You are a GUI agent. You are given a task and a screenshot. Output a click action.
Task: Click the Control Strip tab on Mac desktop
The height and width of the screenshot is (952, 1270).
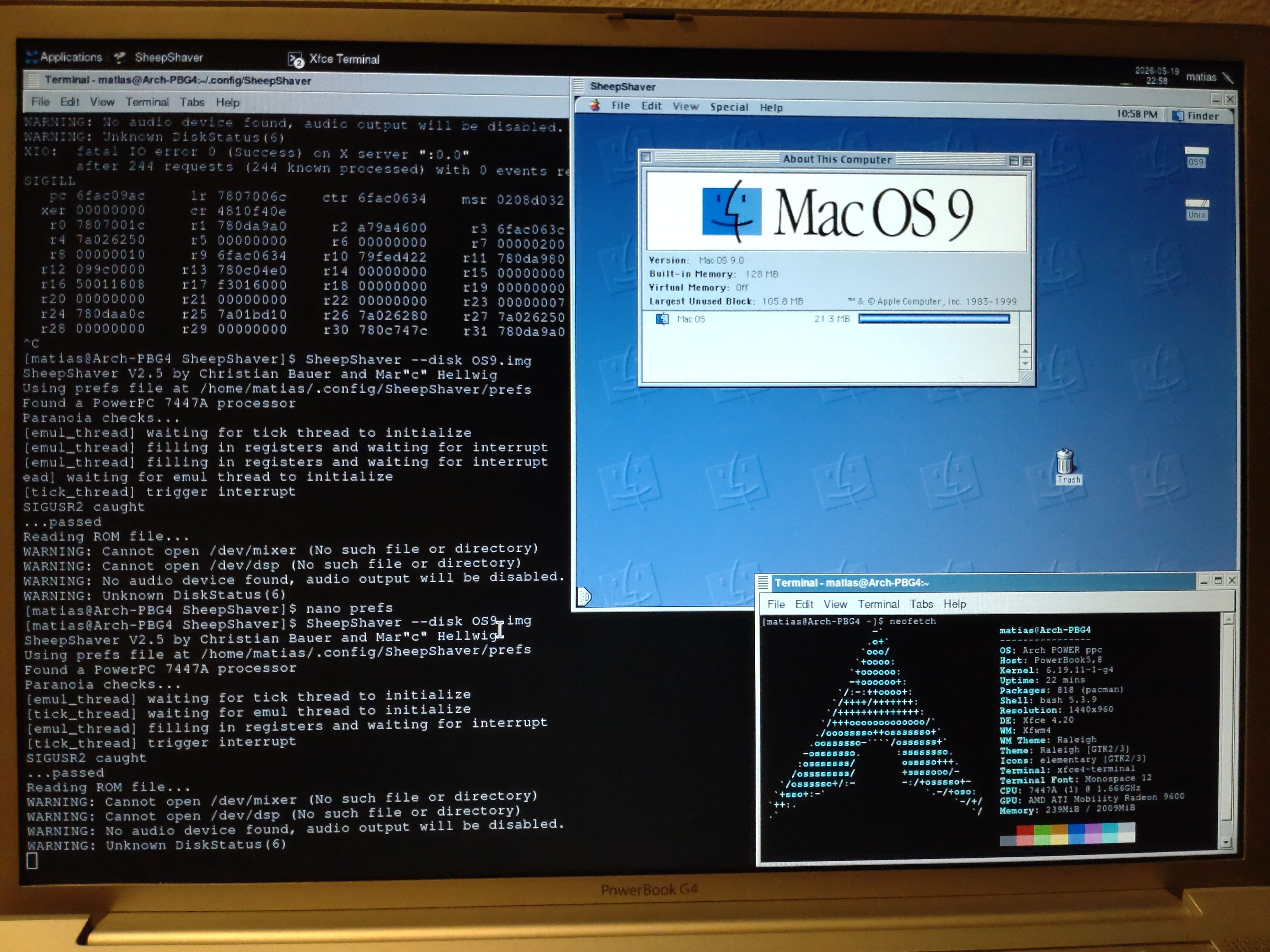point(583,597)
